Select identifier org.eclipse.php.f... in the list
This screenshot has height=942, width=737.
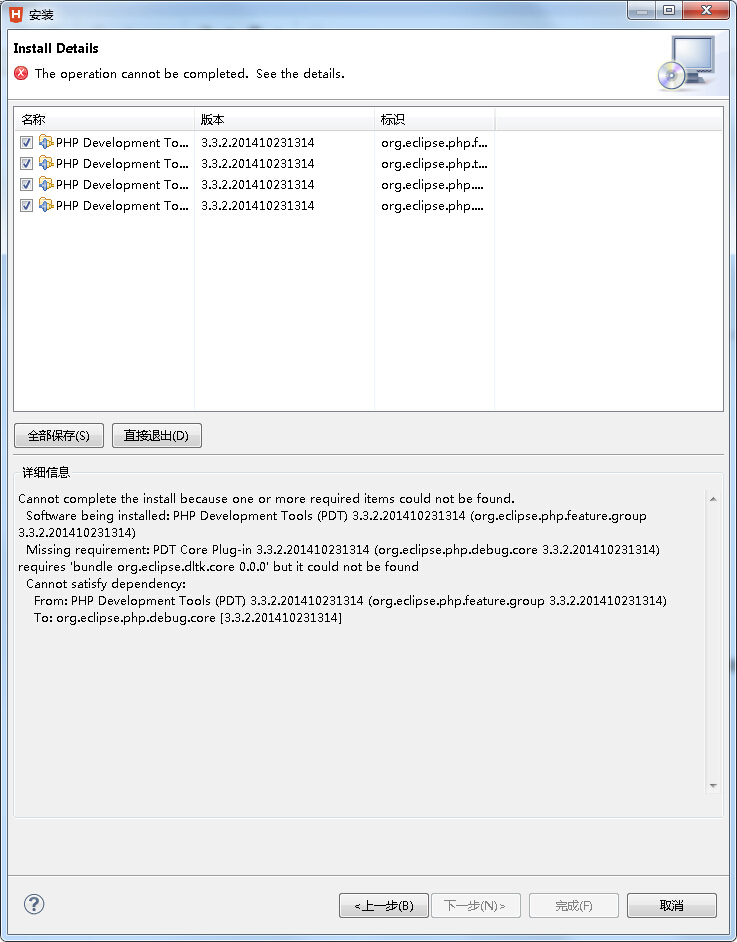434,142
